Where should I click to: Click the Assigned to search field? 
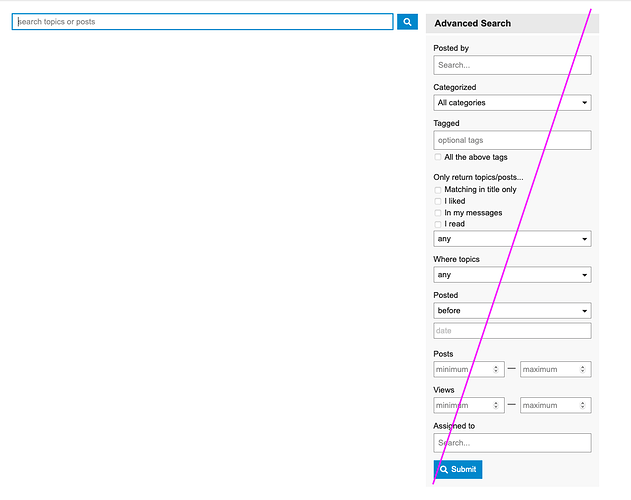(x=512, y=443)
